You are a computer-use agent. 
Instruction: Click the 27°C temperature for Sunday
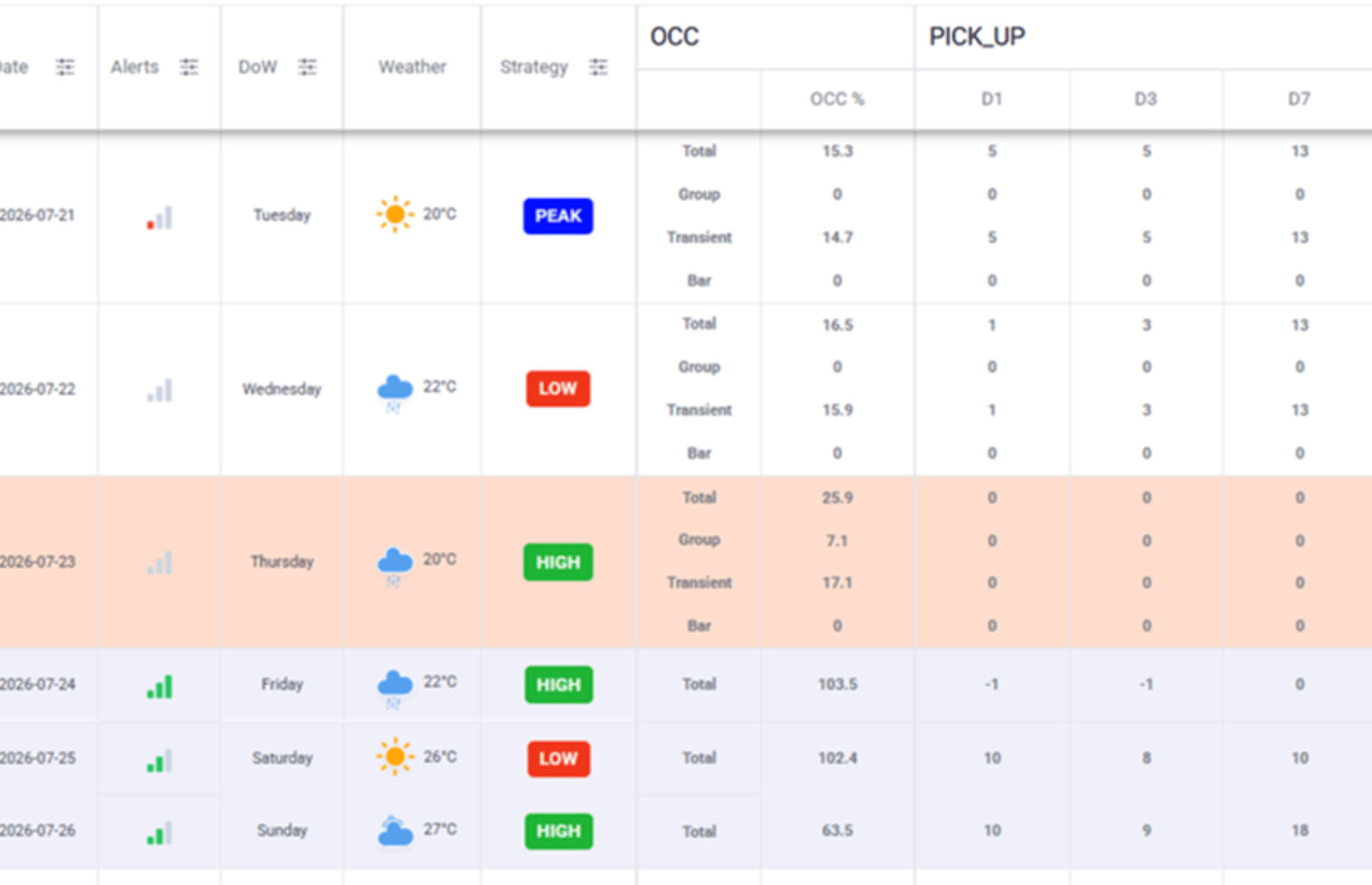[440, 829]
